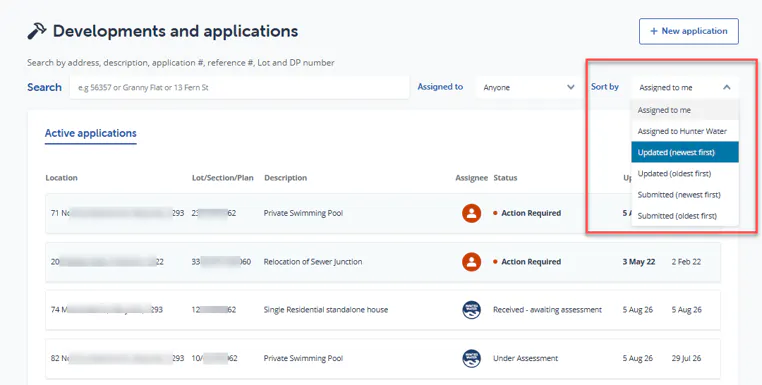Click the Assigned to label
Screen dimensions: 762x385
click(x=440, y=87)
